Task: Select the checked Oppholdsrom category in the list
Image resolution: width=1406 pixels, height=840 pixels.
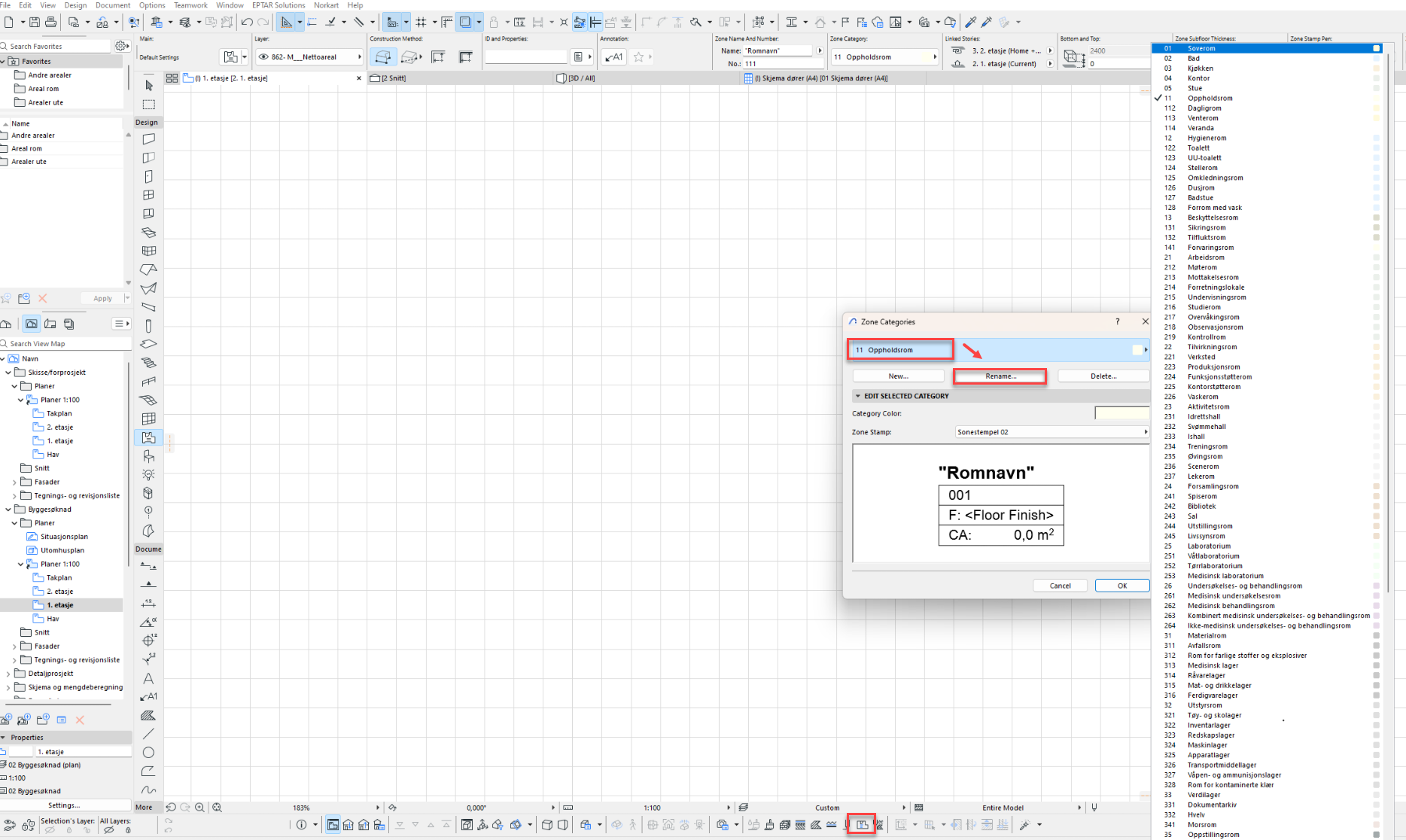Action: pos(1210,98)
